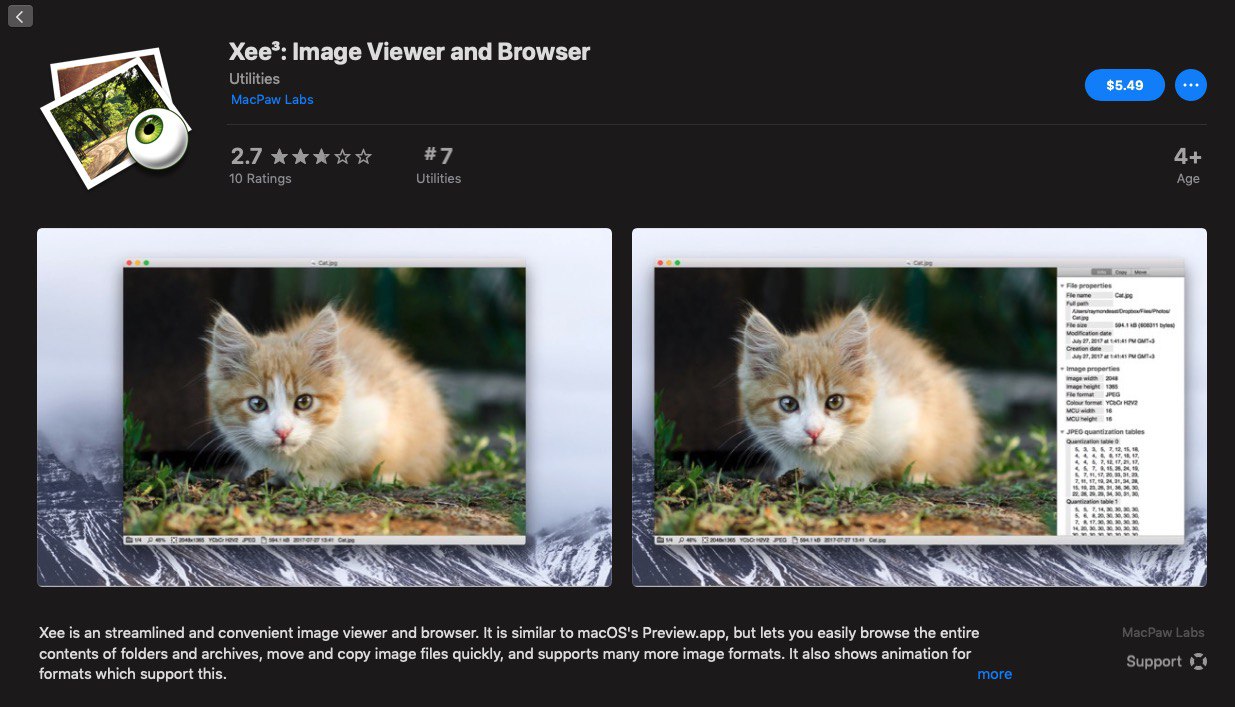Open the second screenshot with the file properties panel

click(919, 407)
